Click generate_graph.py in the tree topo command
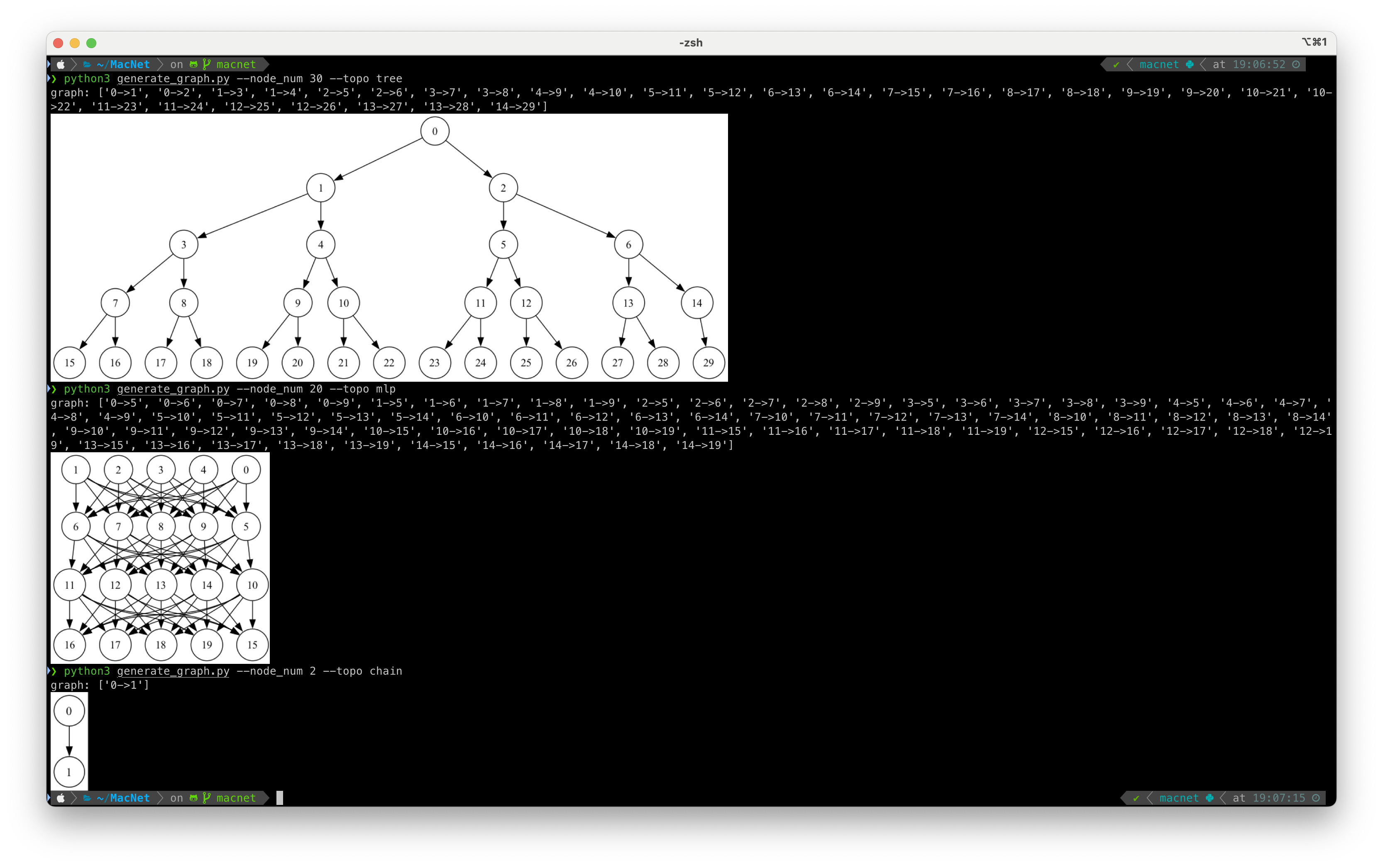Viewport: 1383px width, 868px height. click(173, 79)
